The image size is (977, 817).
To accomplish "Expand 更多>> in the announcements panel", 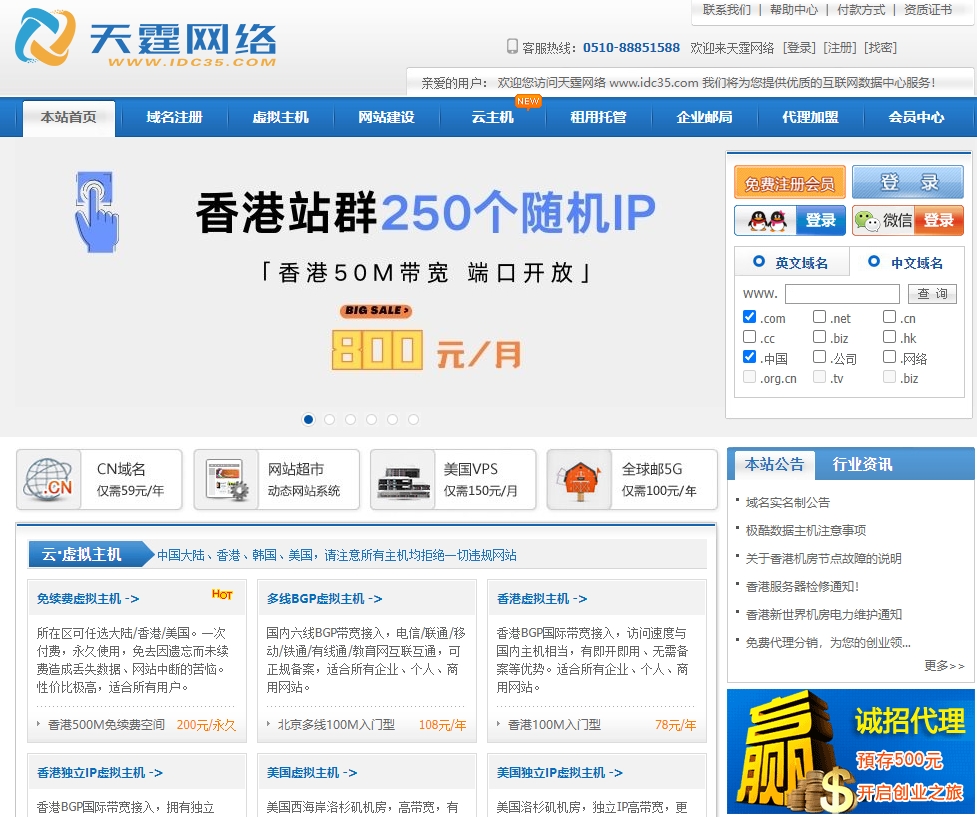I will pos(944,666).
